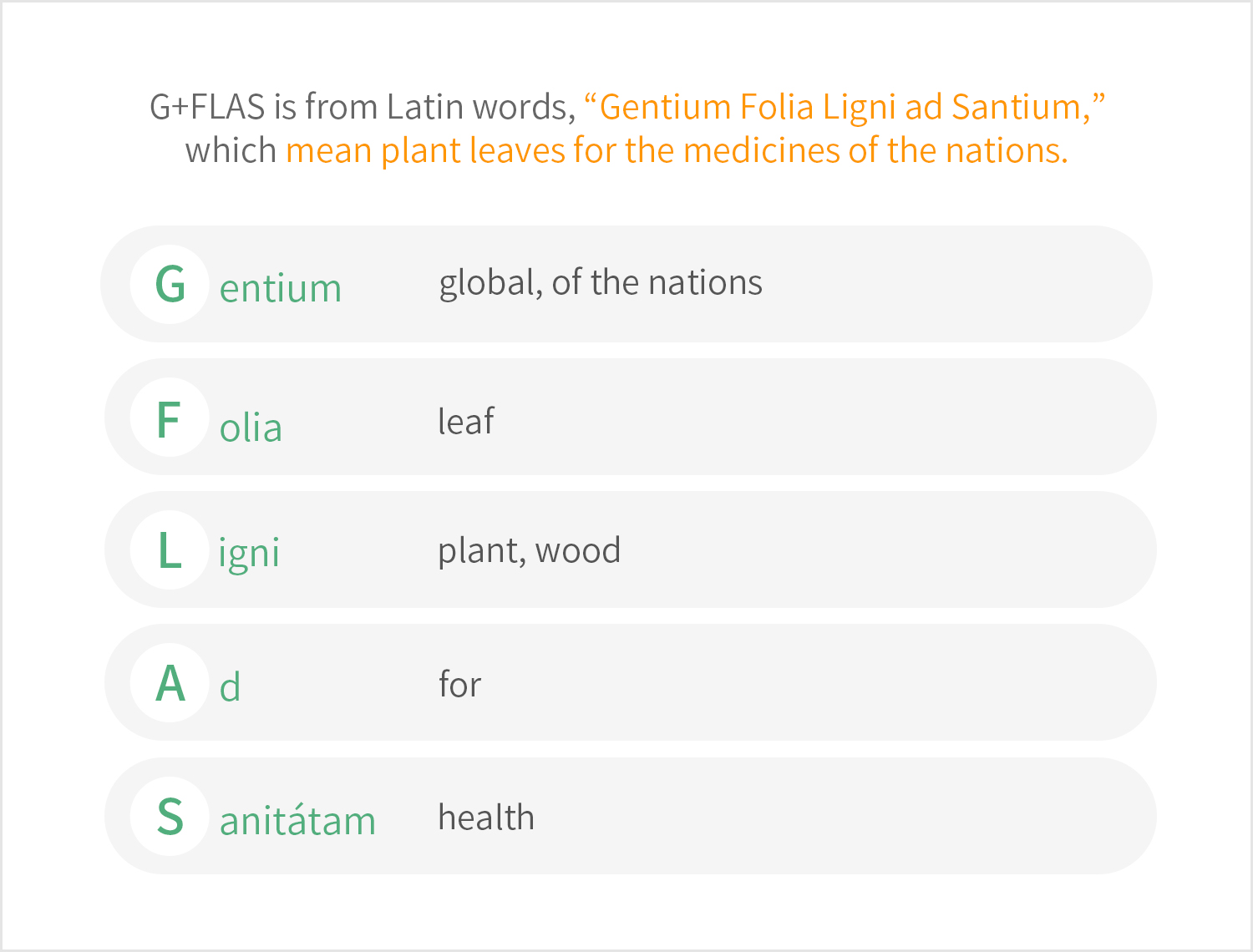Screen dimensions: 1253x952
Task: Click the definition 'for'
Action: tap(460, 684)
